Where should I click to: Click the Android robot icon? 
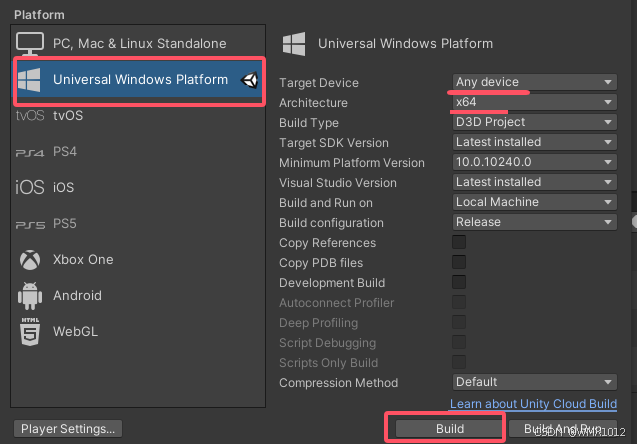click(x=30, y=296)
